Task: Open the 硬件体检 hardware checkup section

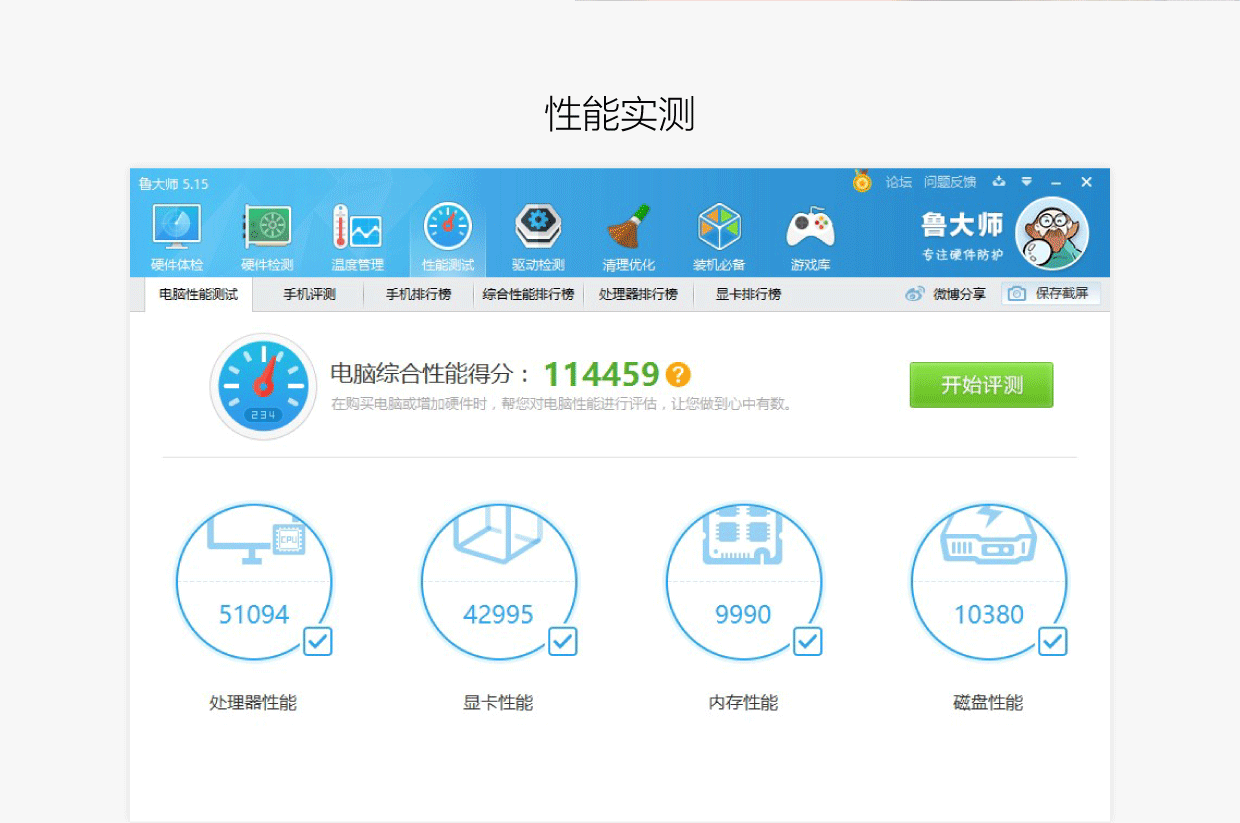Action: [177, 237]
